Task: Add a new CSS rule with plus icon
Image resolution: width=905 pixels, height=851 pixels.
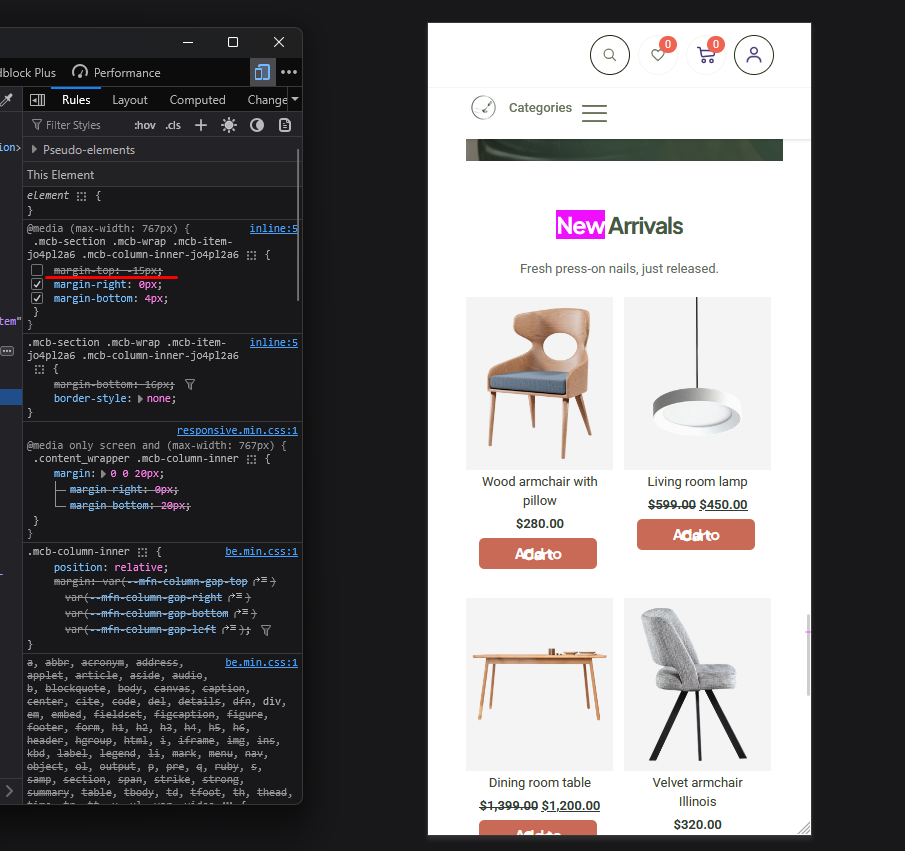Action: coord(201,125)
